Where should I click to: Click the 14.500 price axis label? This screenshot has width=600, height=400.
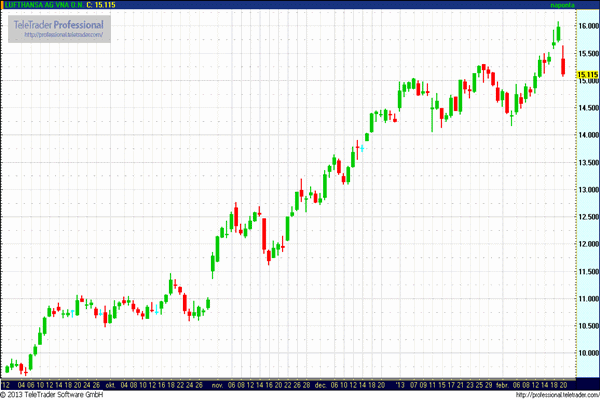pyautogui.click(x=586, y=108)
